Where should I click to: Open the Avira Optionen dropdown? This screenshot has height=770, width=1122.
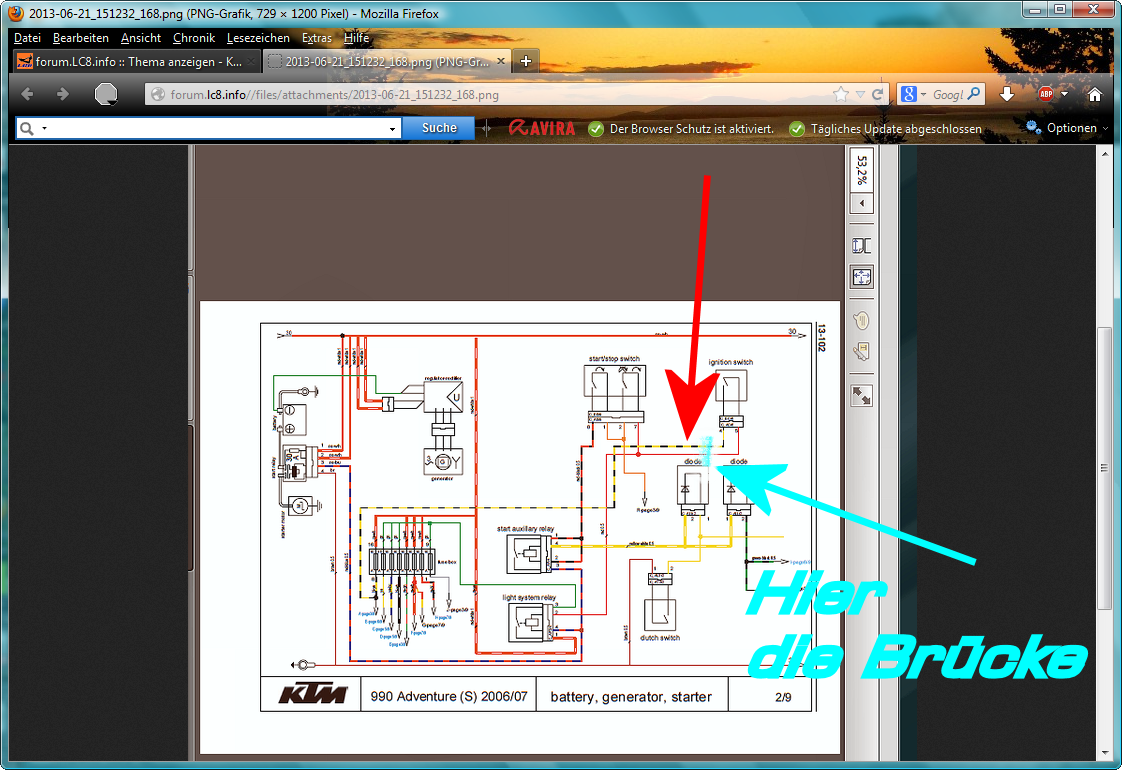tap(1066, 128)
